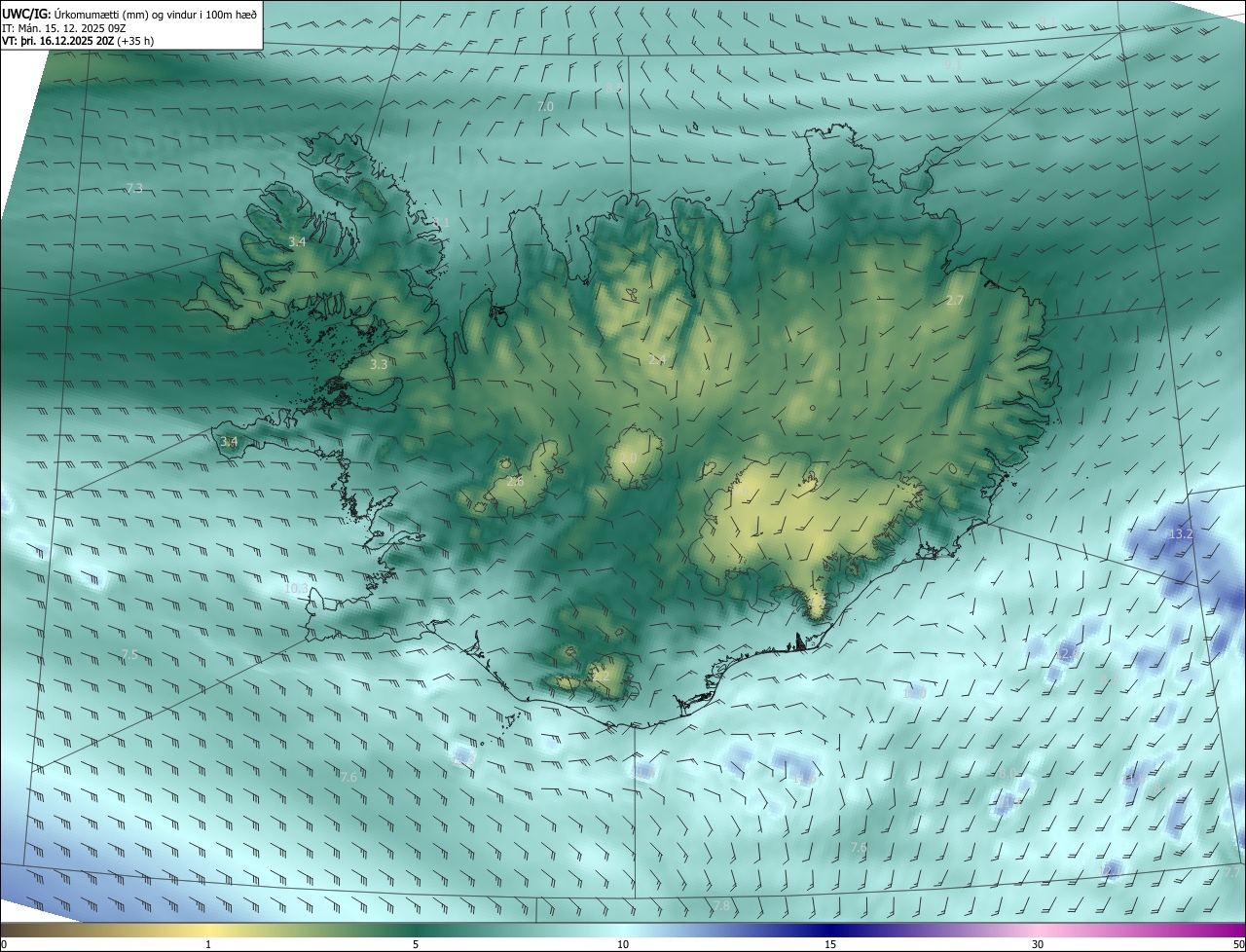This screenshot has width=1246, height=952.
Task: Click the 3.4 value label in the Westfjords
Action: (298, 241)
